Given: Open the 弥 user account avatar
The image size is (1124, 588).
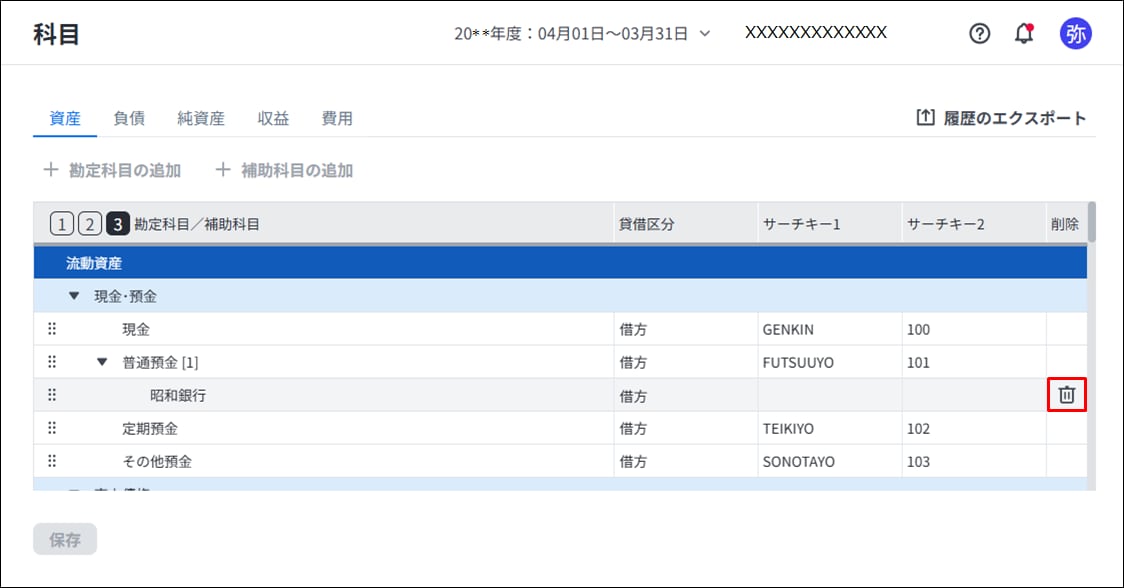Looking at the screenshot, I should coord(1076,33).
